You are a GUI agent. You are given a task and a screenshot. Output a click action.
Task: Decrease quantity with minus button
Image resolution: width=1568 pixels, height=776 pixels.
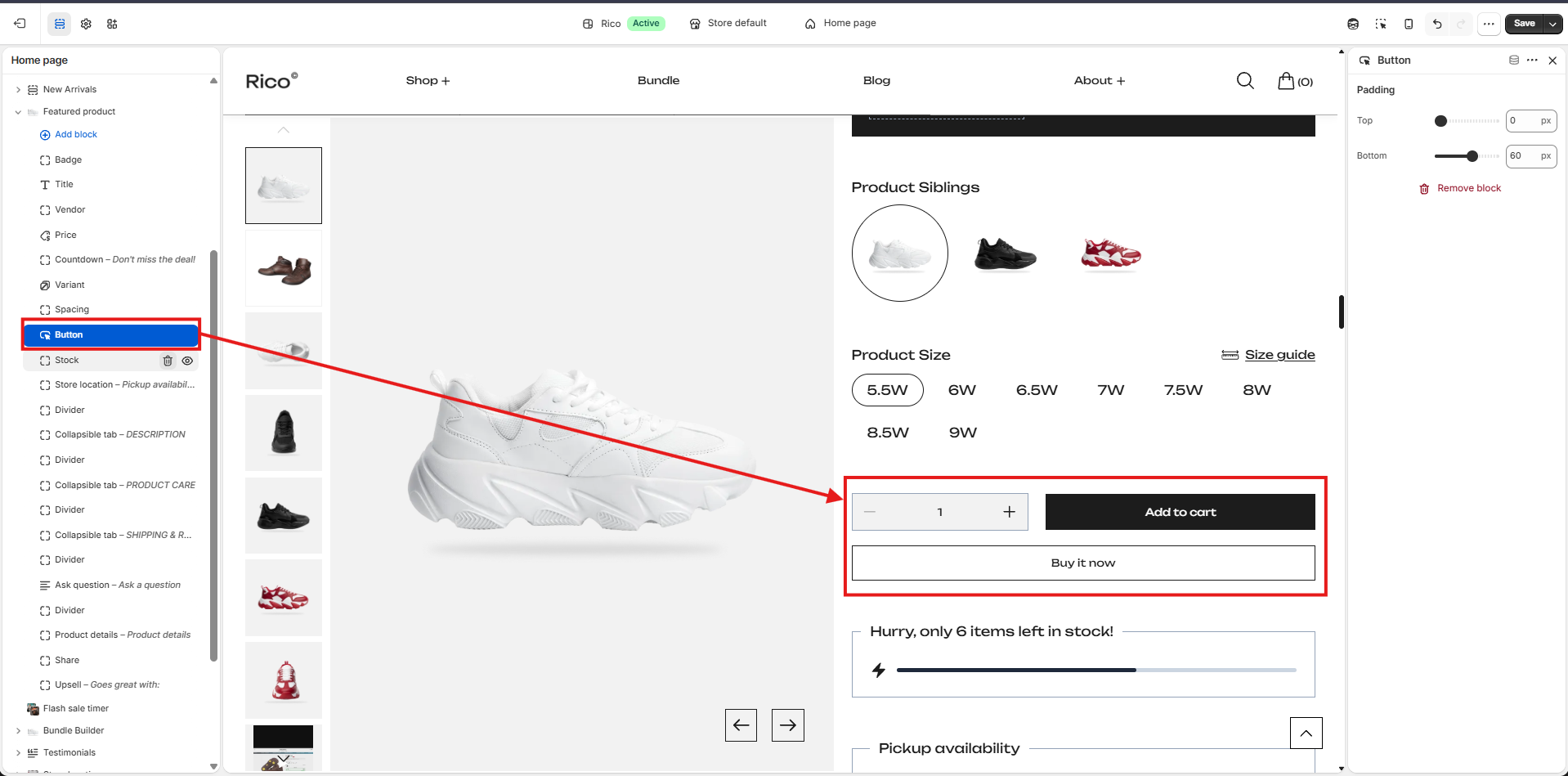click(x=870, y=512)
